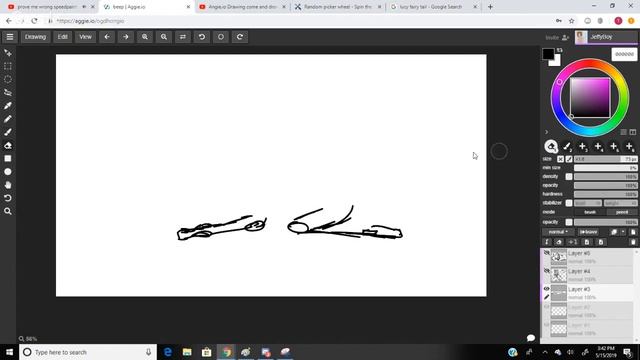Open the View menu
Screen dimensions: 640x360
85,37
